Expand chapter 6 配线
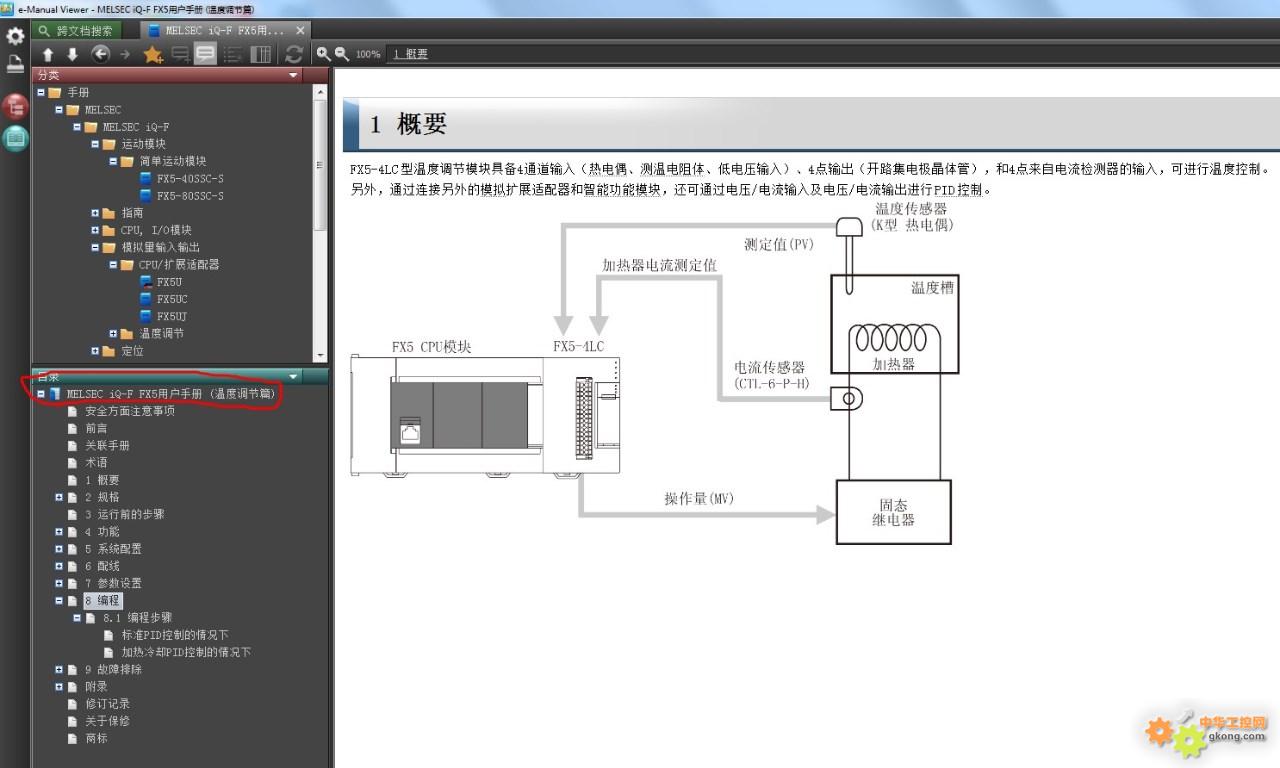 click(59, 566)
